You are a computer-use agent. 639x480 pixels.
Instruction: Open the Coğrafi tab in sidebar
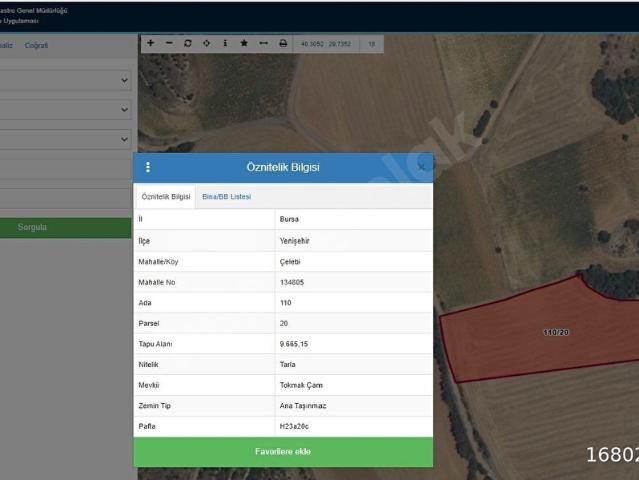36,45
